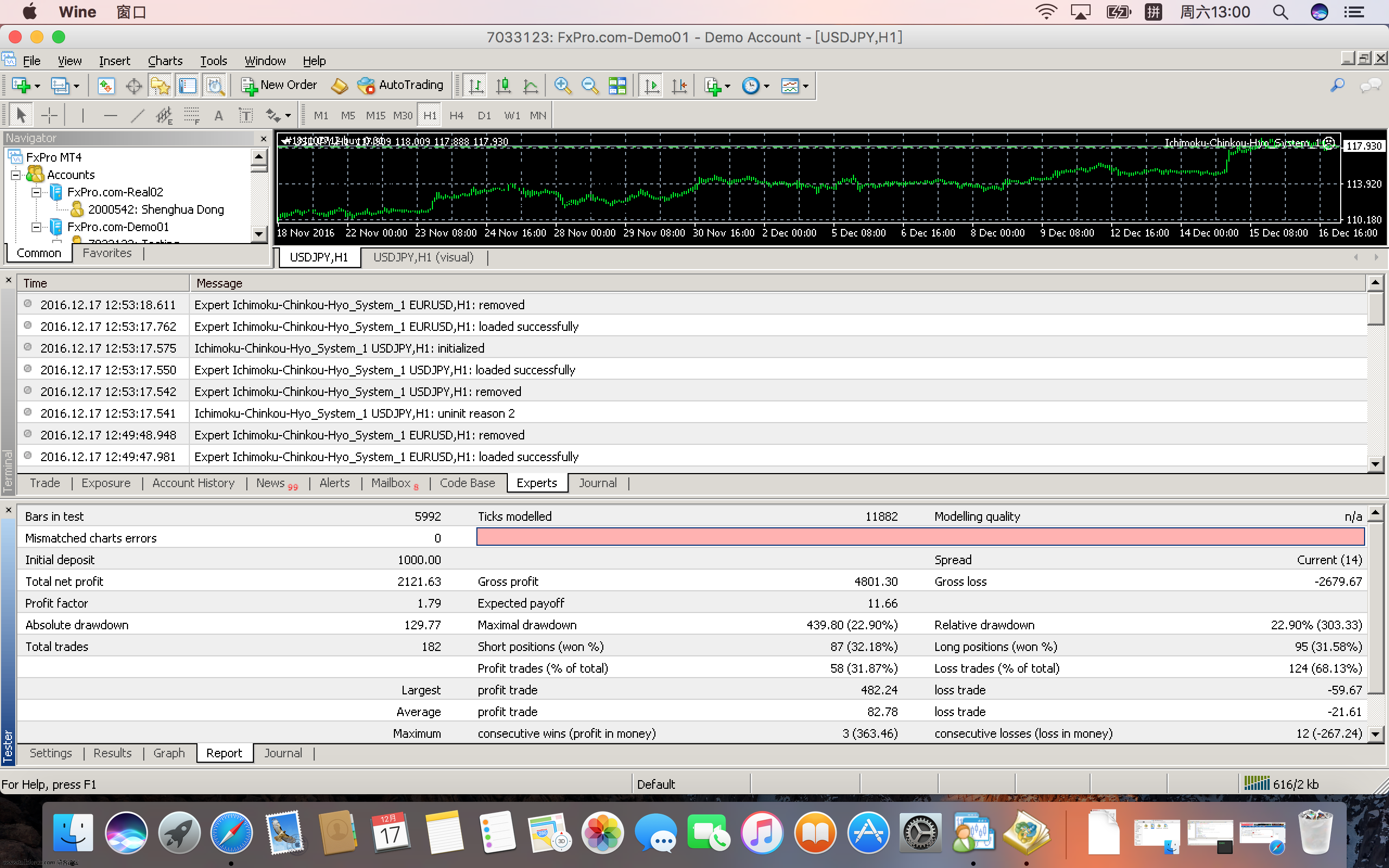Open the Mailbox tab
The image size is (1389, 868).
coord(395,483)
